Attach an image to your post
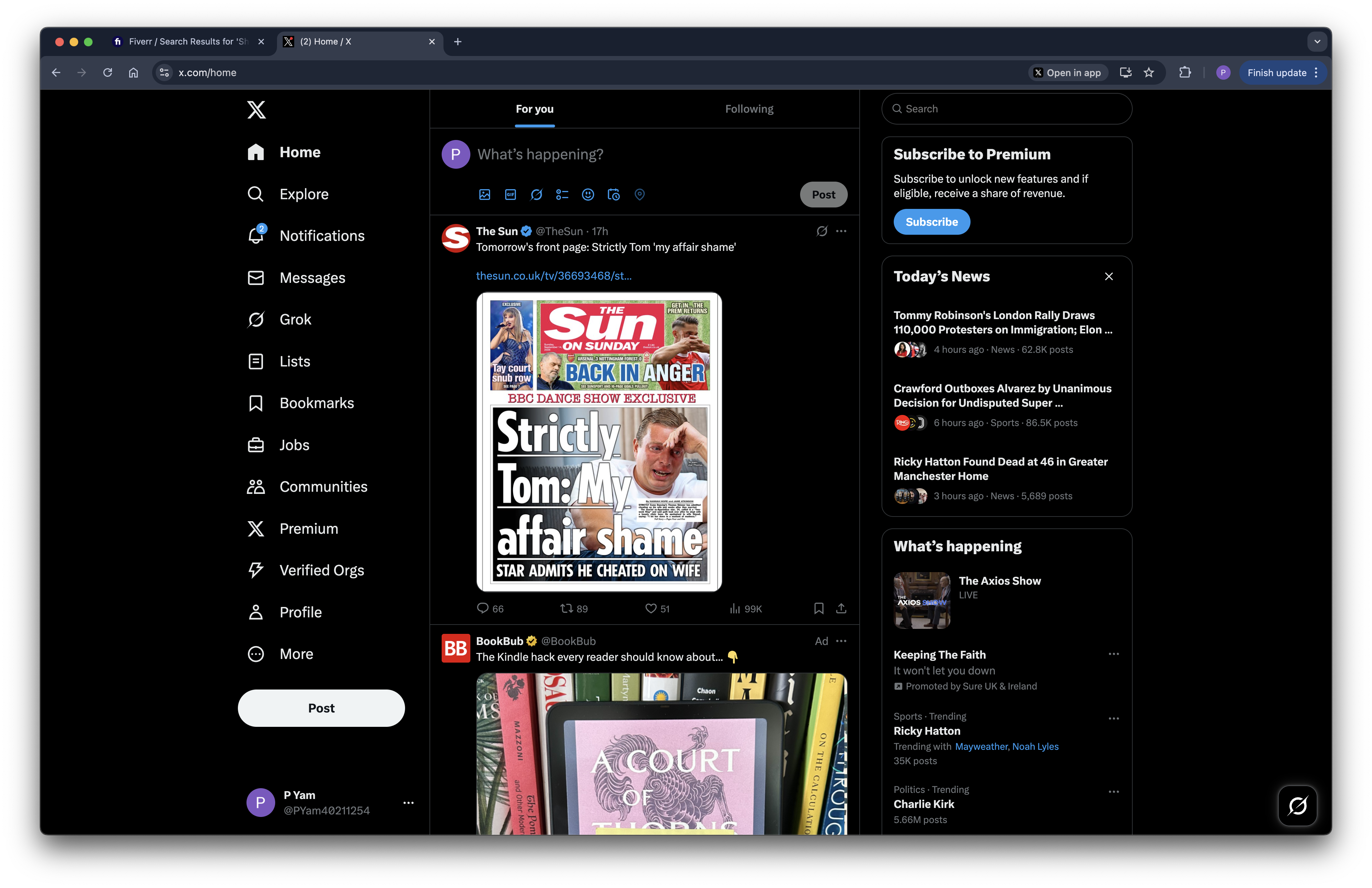The height and width of the screenshot is (888, 1372). click(485, 195)
